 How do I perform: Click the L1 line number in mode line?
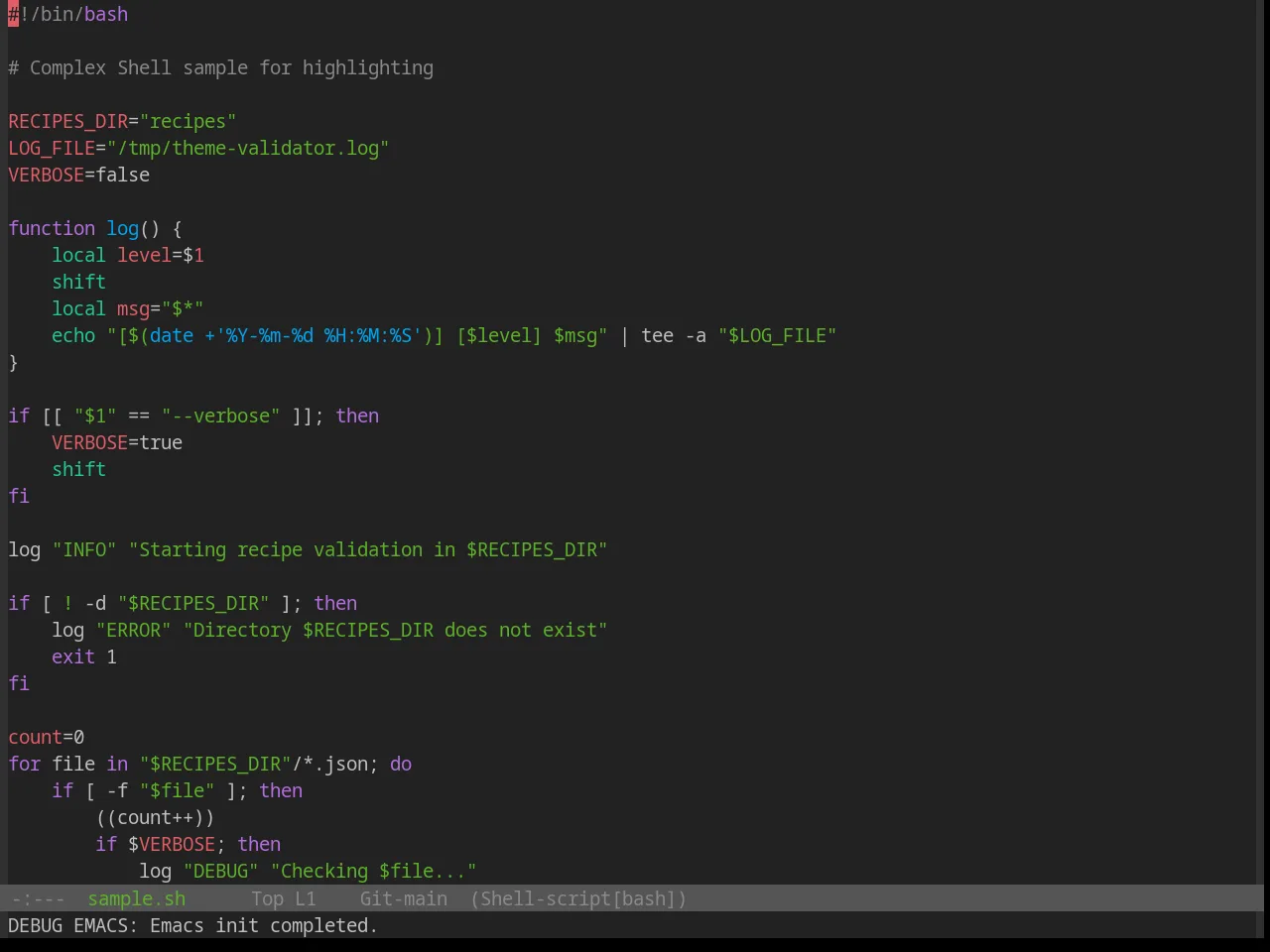coord(306,898)
